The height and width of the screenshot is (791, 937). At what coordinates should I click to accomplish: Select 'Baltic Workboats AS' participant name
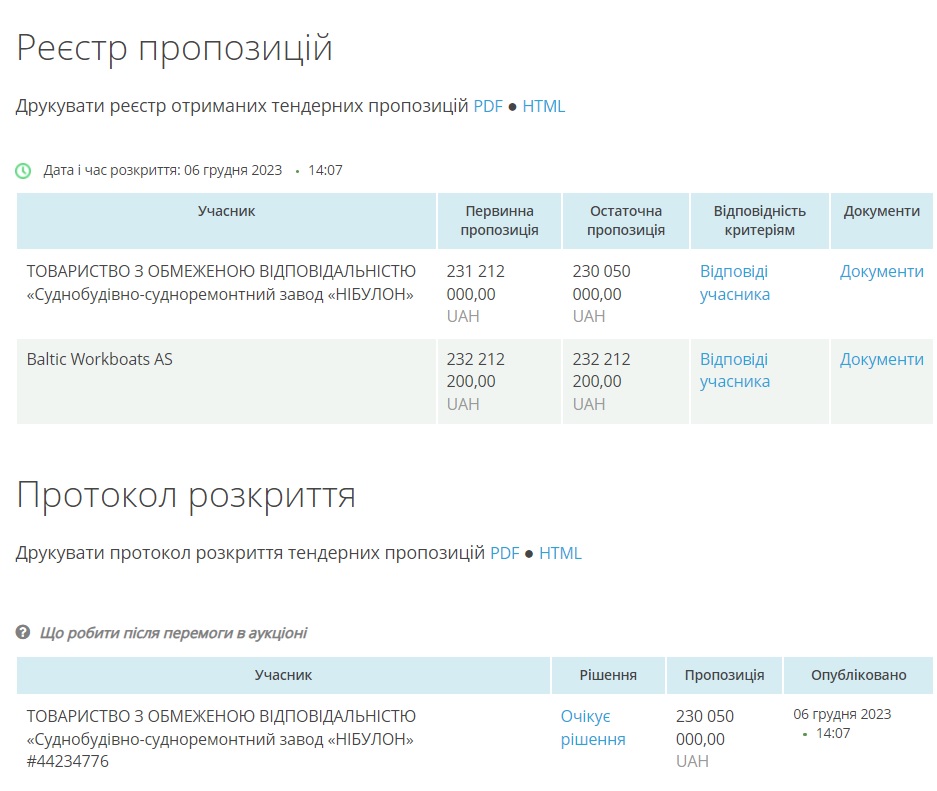[x=100, y=360]
